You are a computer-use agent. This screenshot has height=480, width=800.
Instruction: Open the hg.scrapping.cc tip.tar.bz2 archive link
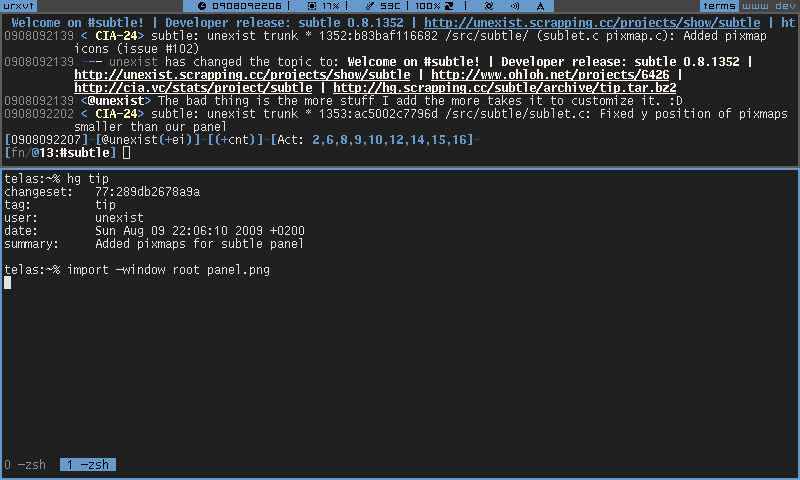tap(504, 88)
